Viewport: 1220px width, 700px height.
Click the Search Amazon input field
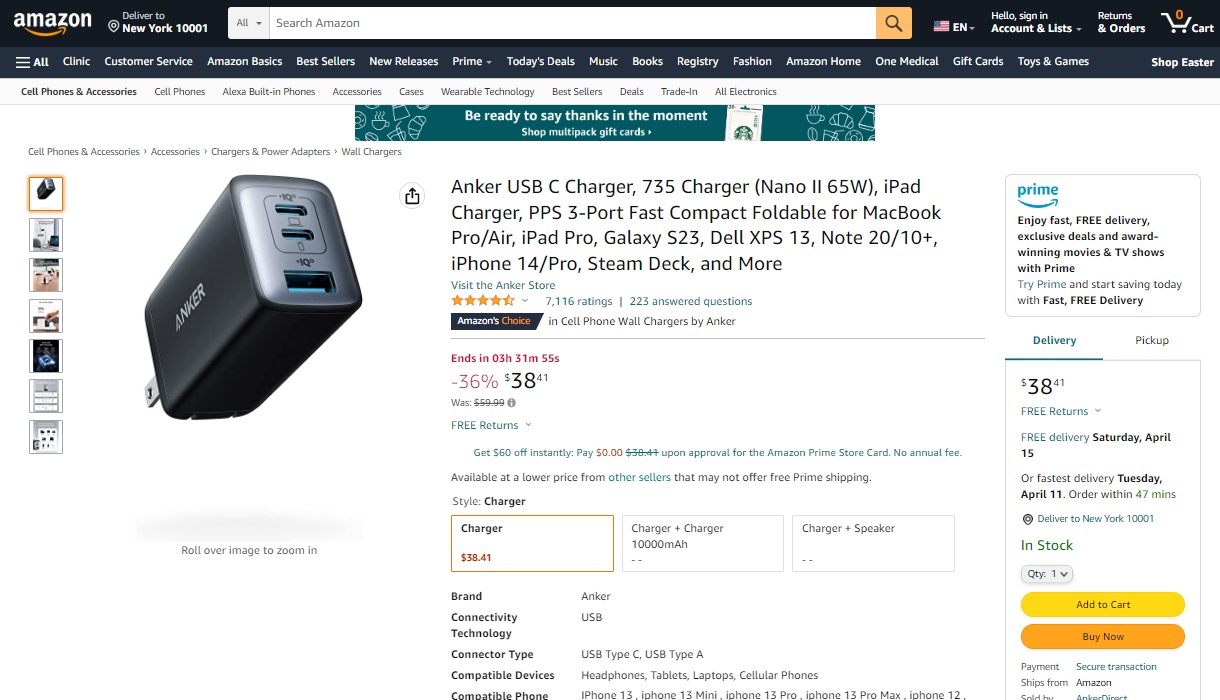573,23
